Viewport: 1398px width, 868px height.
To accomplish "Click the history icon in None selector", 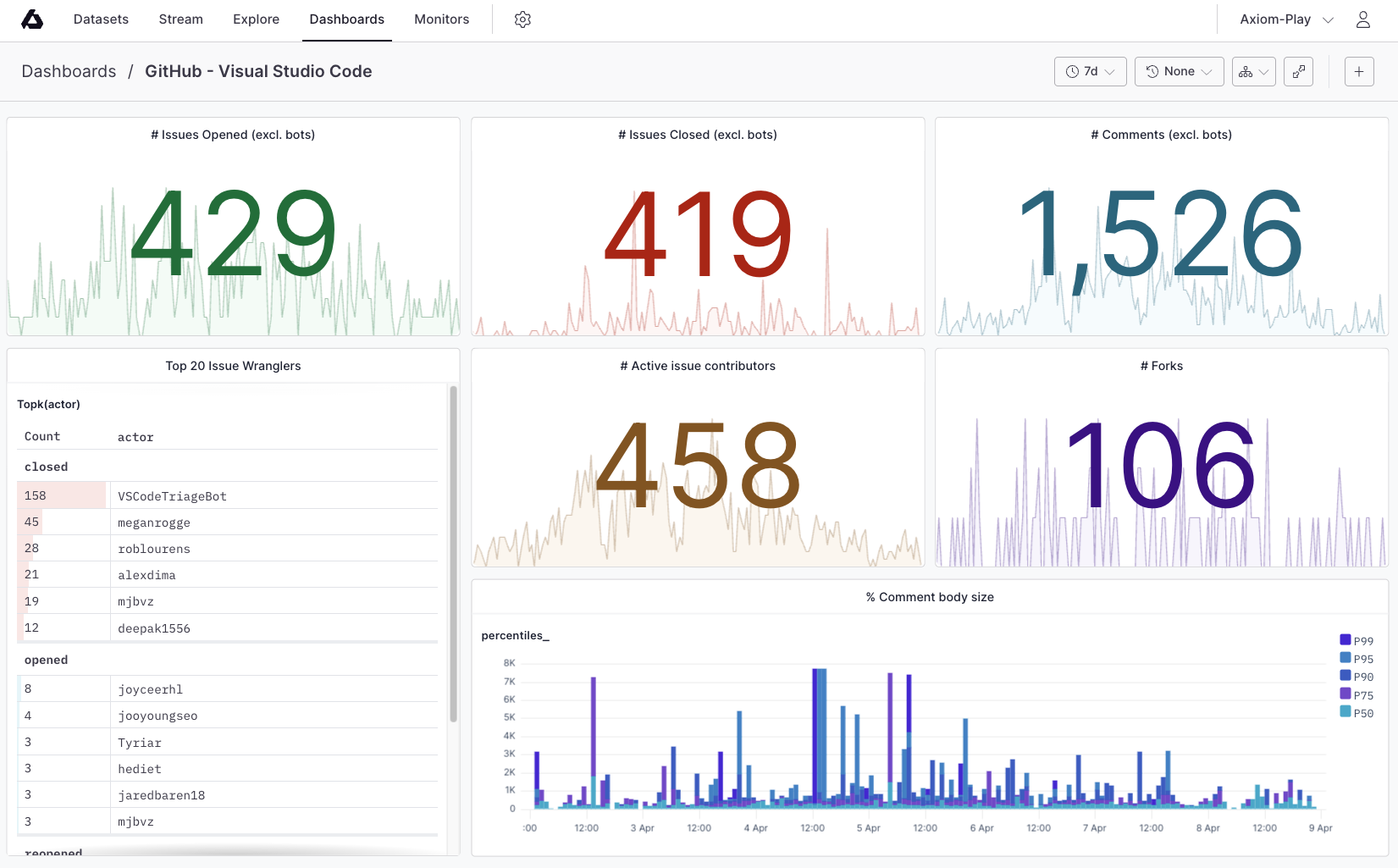I will pyautogui.click(x=1152, y=72).
